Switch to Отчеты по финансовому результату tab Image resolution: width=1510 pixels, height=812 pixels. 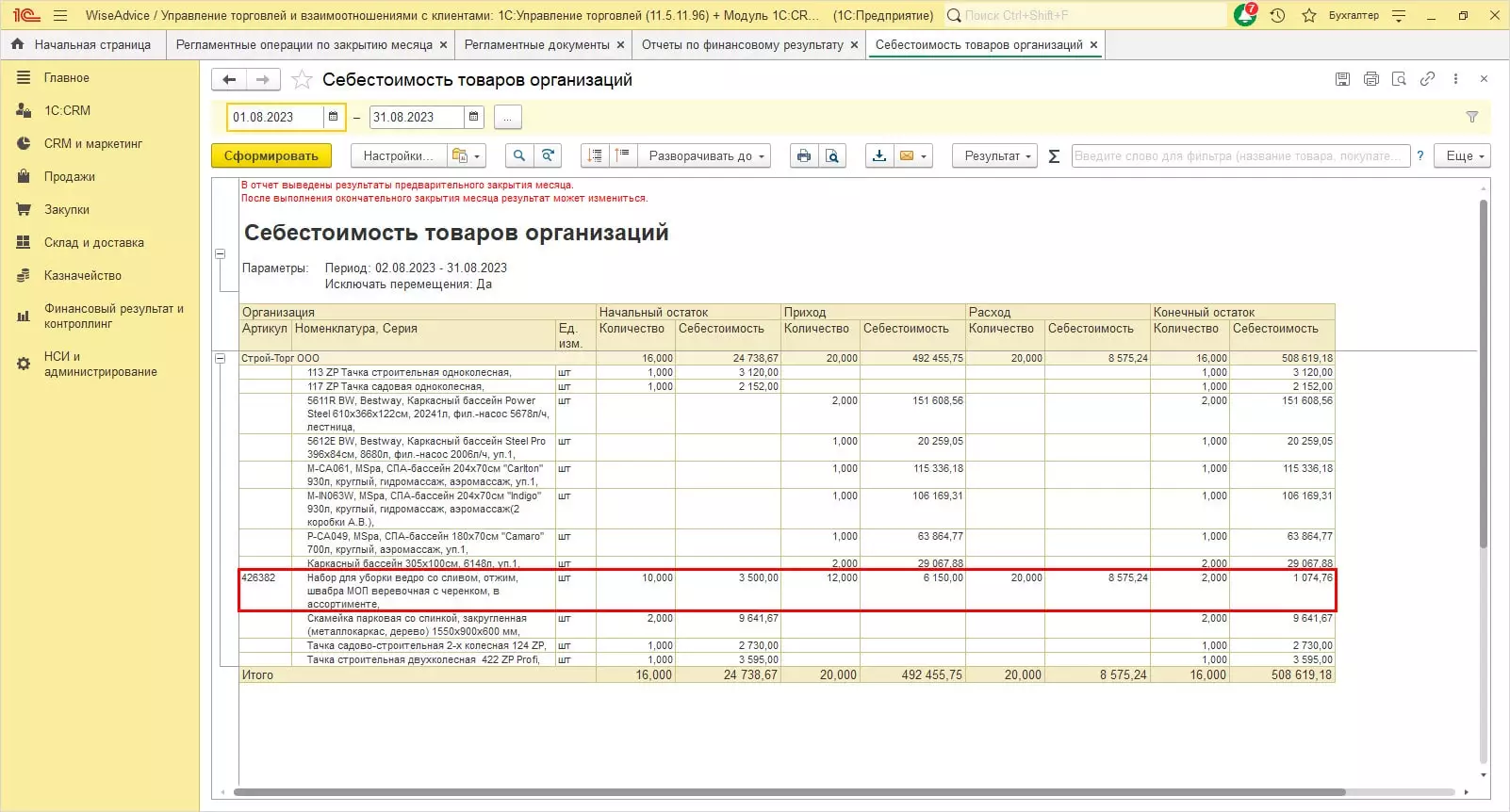742,44
